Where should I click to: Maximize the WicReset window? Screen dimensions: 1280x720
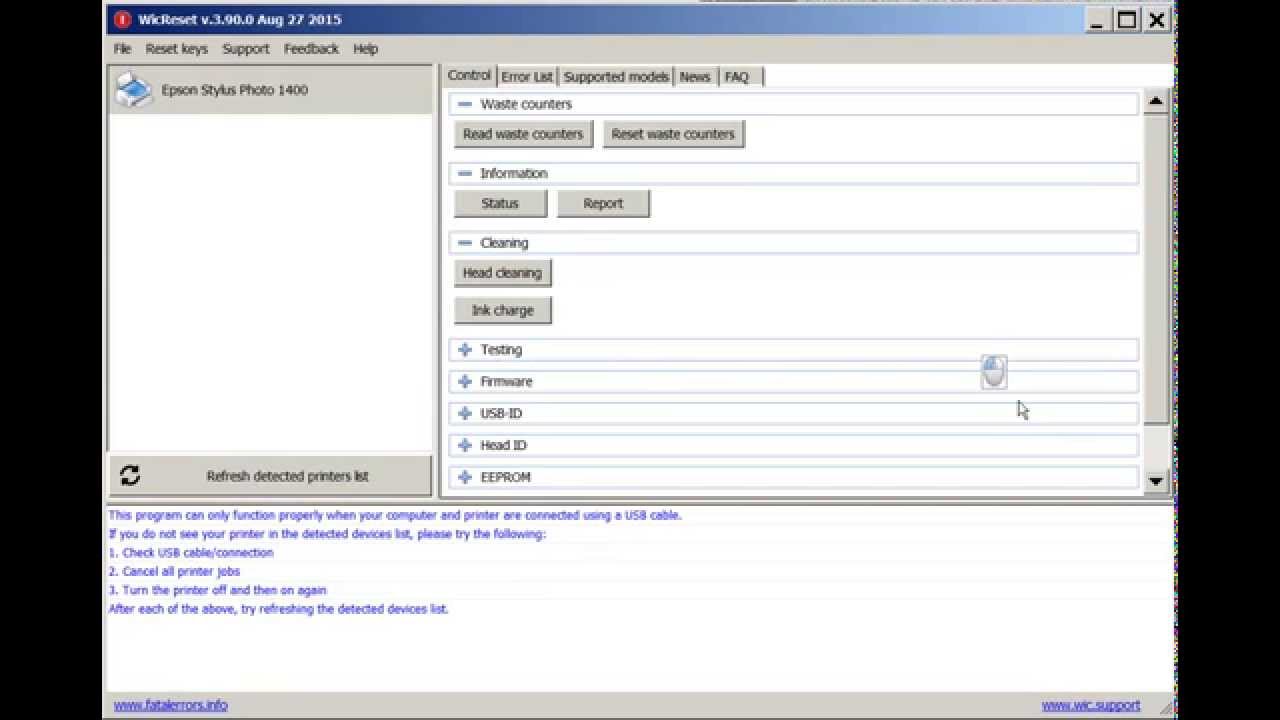point(1127,20)
